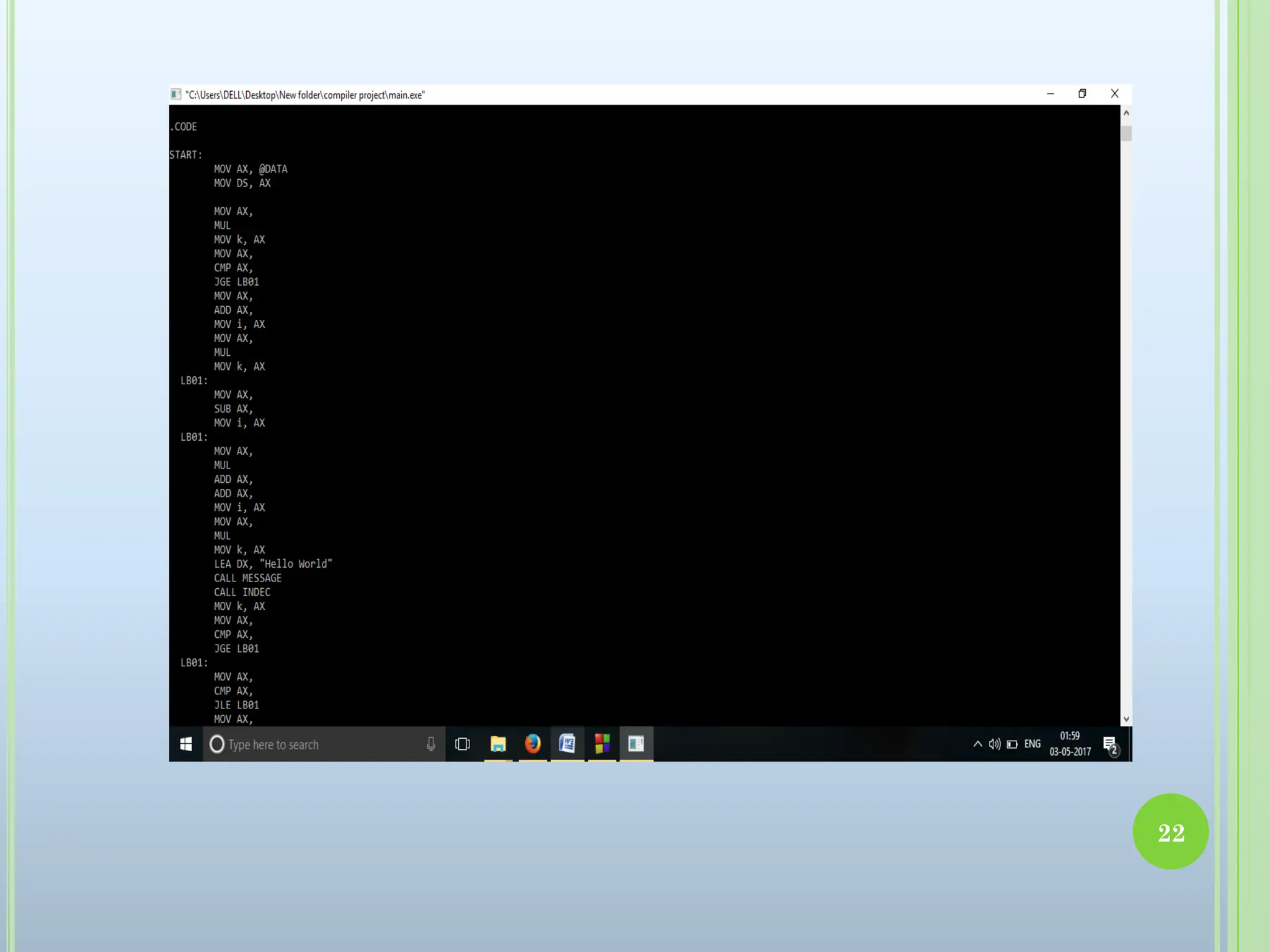Open the colorful blocks app in the taskbar
The height and width of the screenshot is (952, 1270).
[x=602, y=744]
